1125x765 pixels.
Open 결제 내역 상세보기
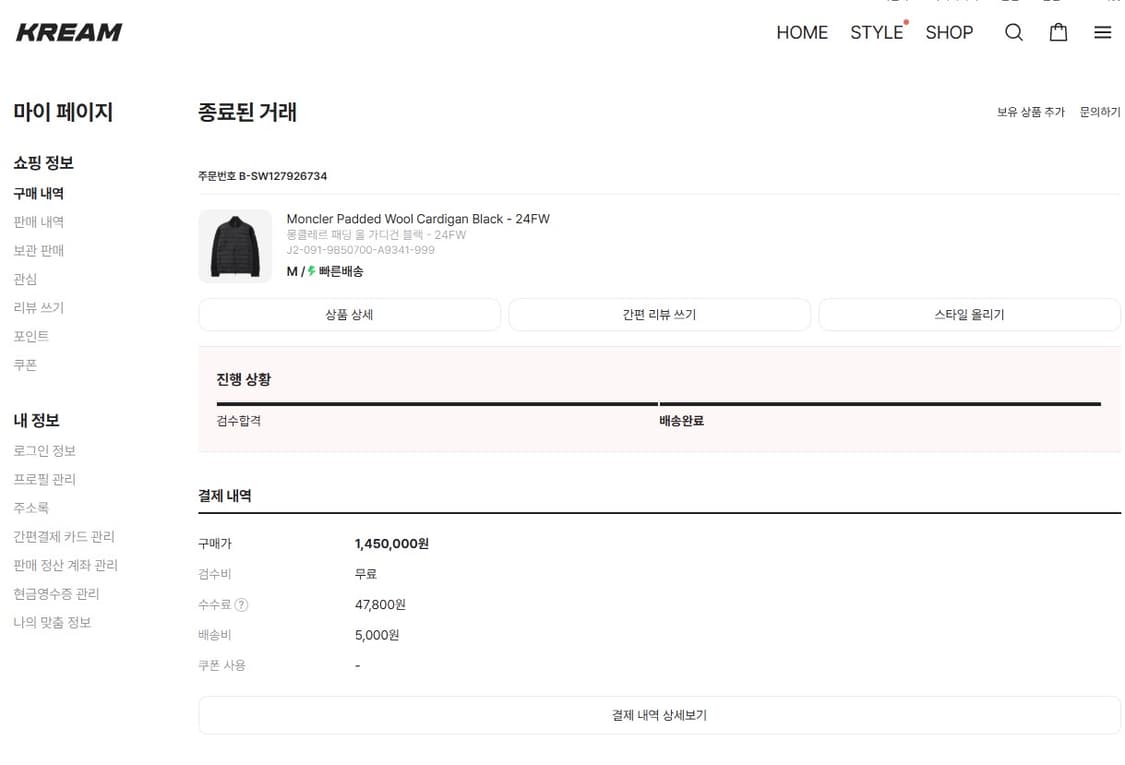pos(660,715)
